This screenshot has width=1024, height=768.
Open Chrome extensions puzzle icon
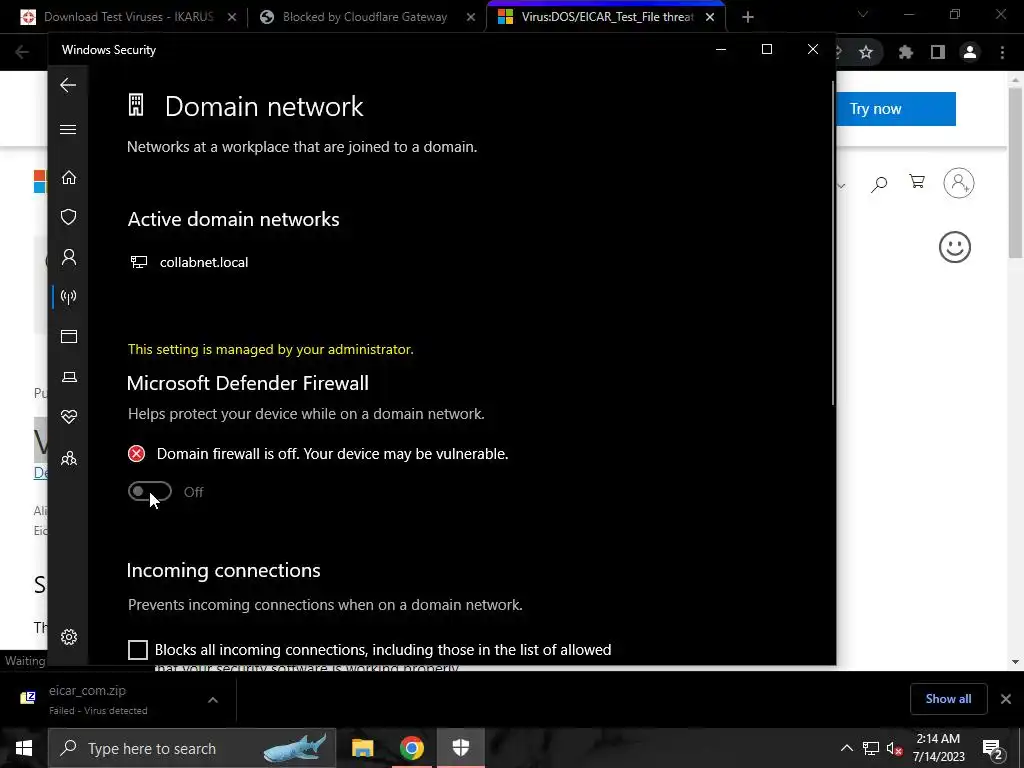(906, 52)
